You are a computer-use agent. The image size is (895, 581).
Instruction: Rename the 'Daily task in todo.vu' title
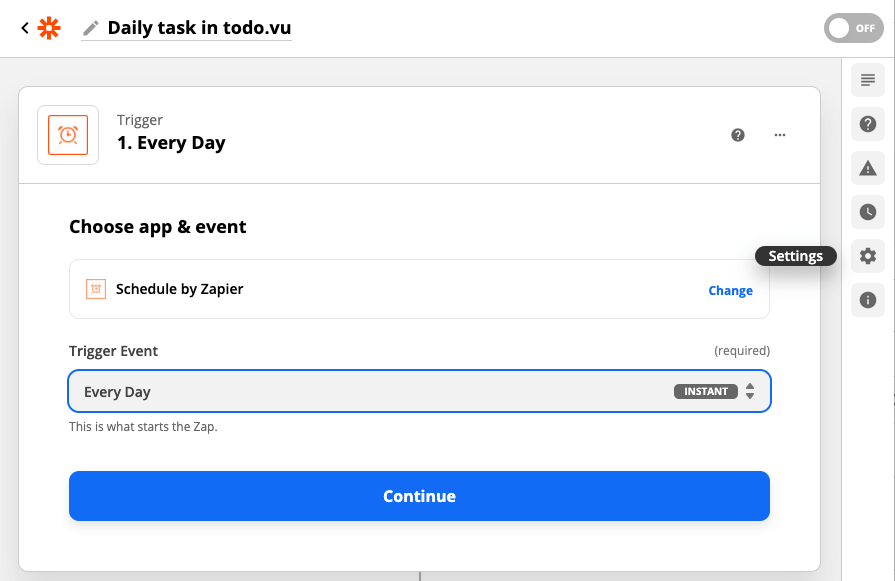[x=199, y=28]
